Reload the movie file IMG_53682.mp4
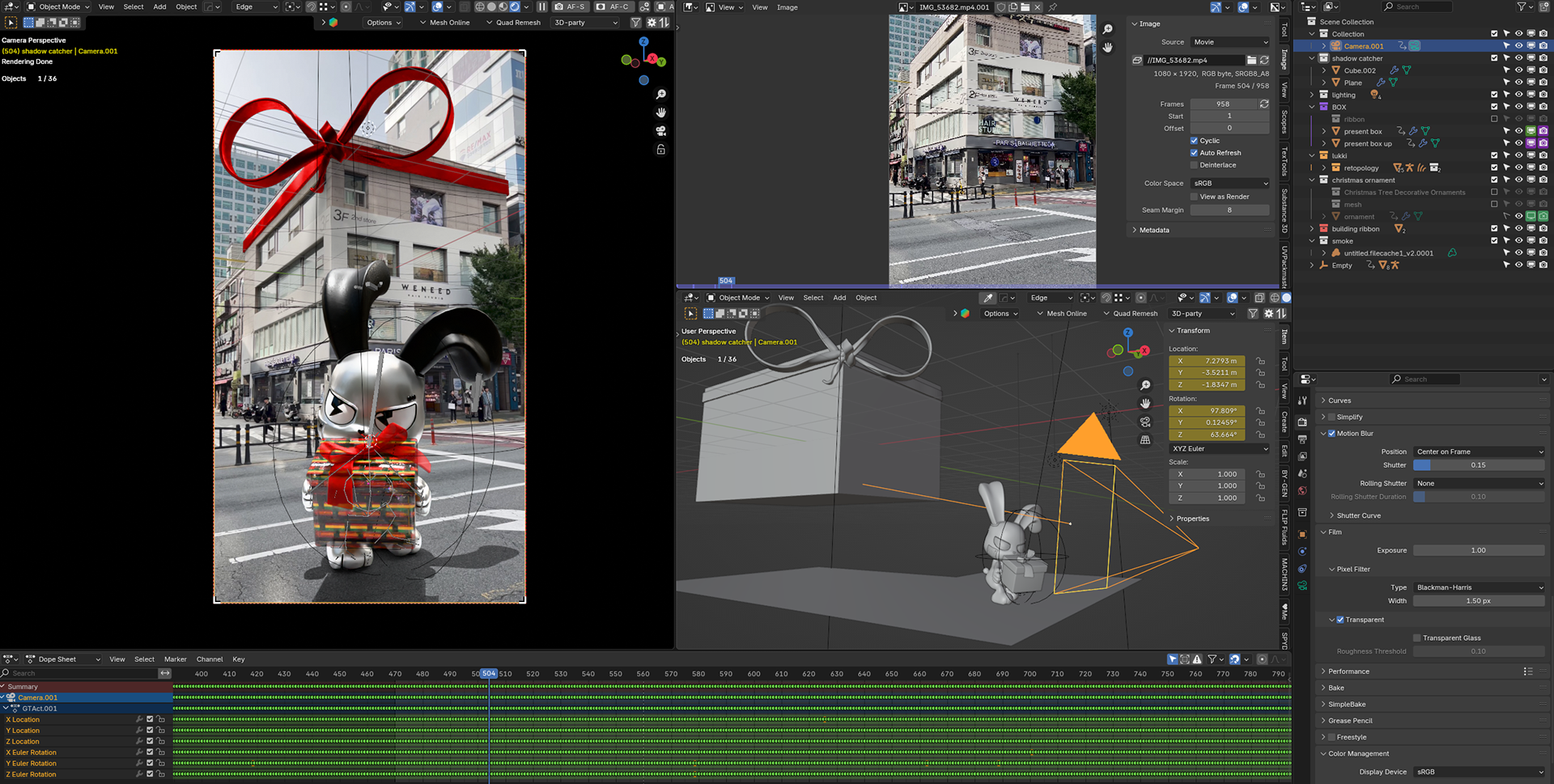1554x784 pixels. [x=1264, y=60]
